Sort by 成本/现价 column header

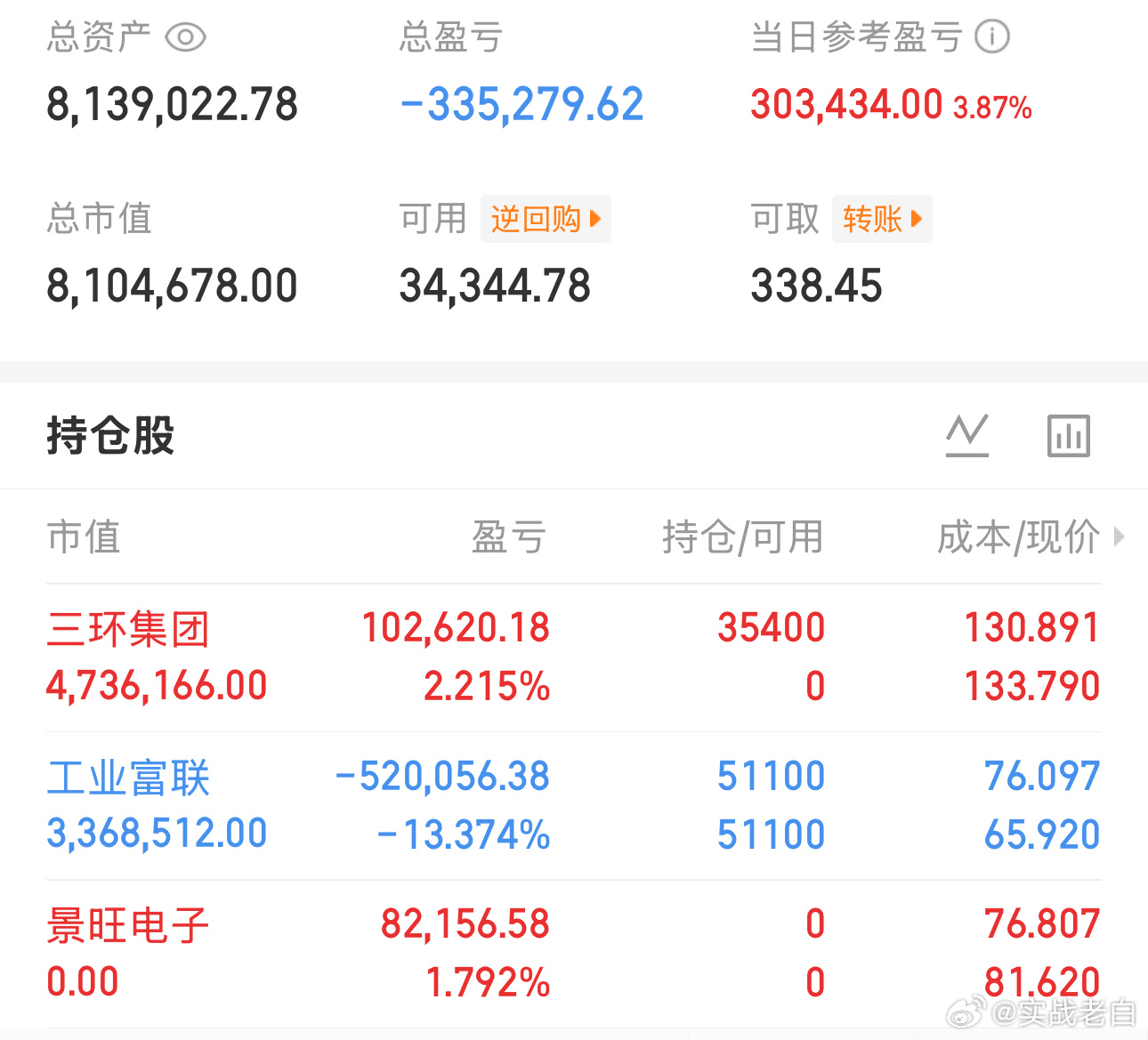(x=1018, y=536)
